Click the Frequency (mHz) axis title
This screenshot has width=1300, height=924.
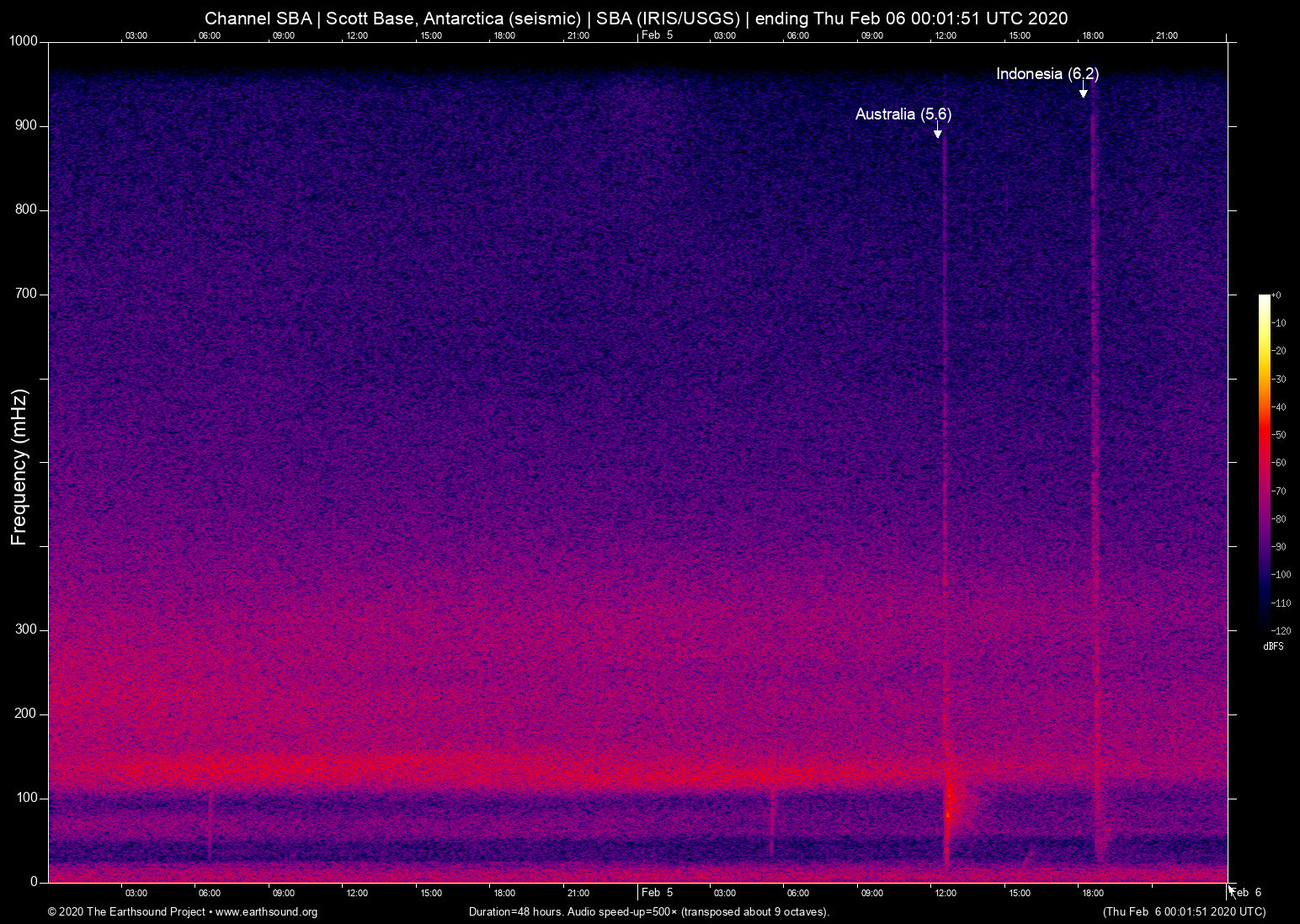[x=19, y=467]
